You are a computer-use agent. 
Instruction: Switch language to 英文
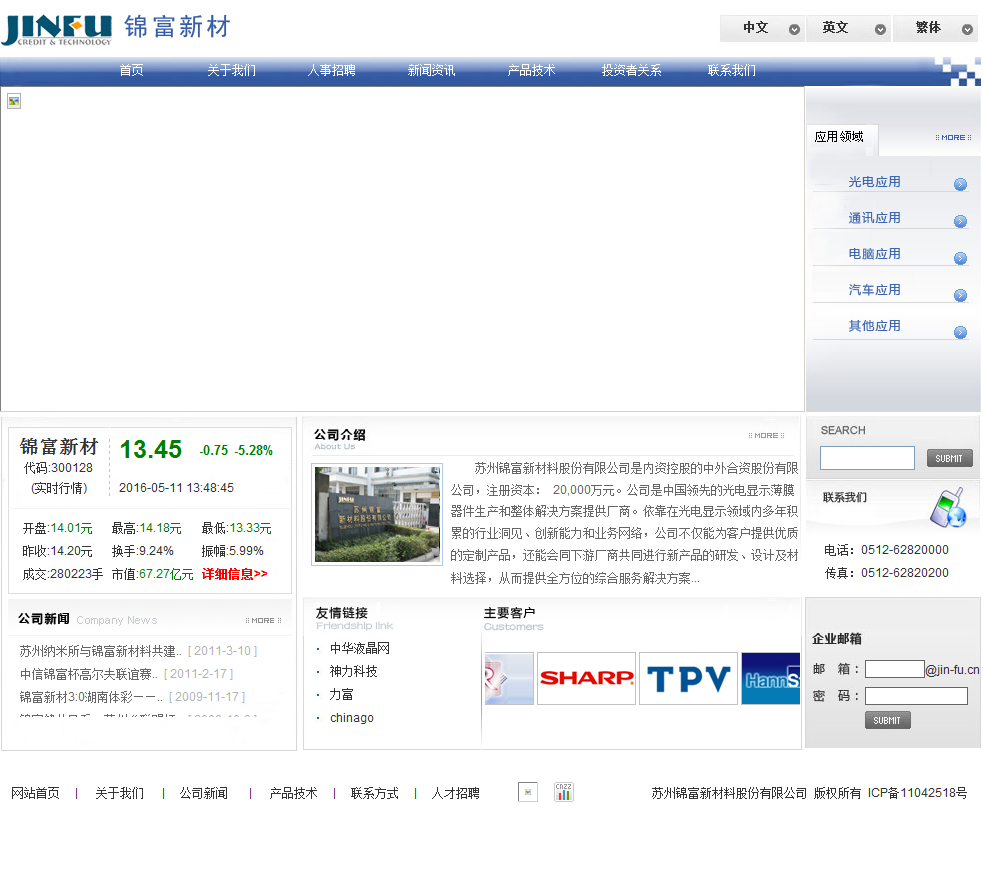[x=848, y=28]
